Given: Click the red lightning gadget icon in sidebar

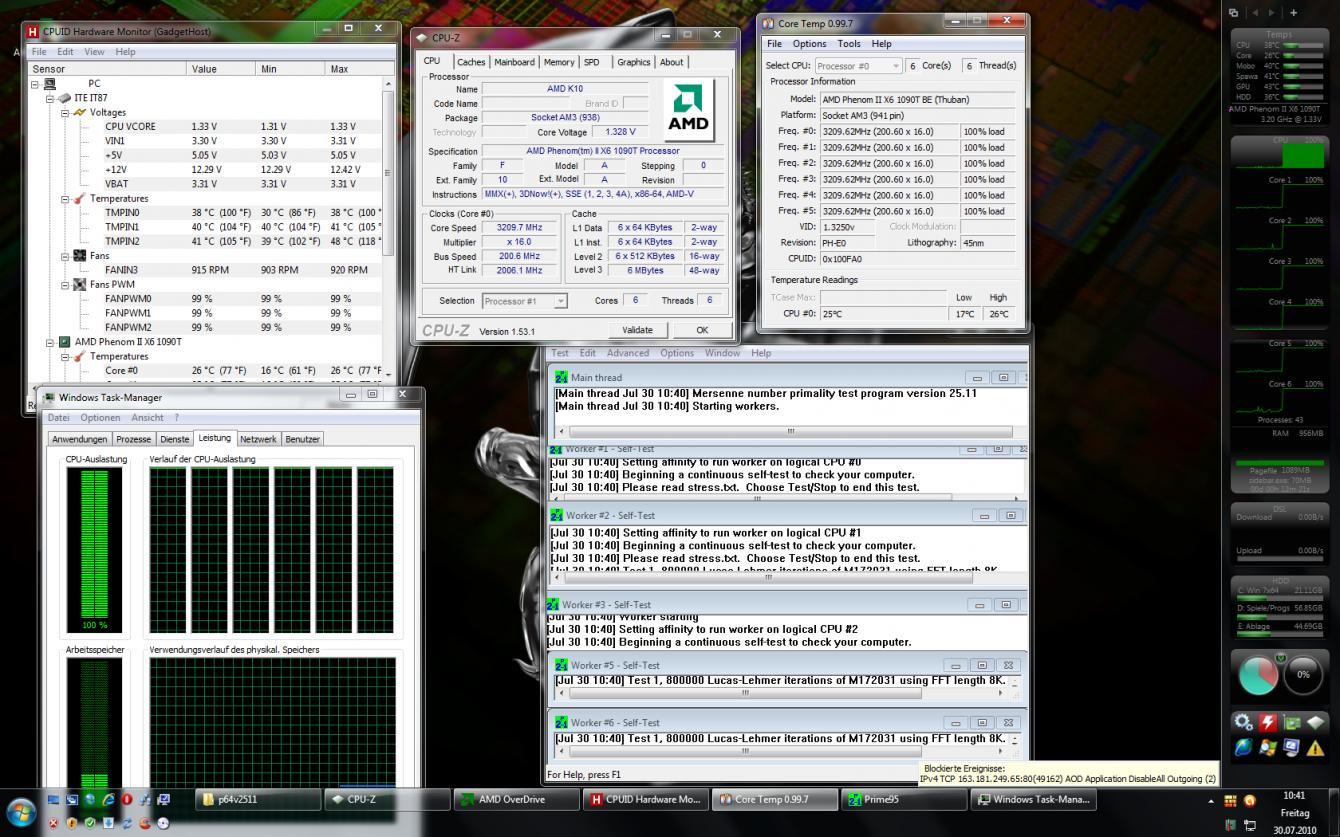Looking at the screenshot, I should [1267, 723].
